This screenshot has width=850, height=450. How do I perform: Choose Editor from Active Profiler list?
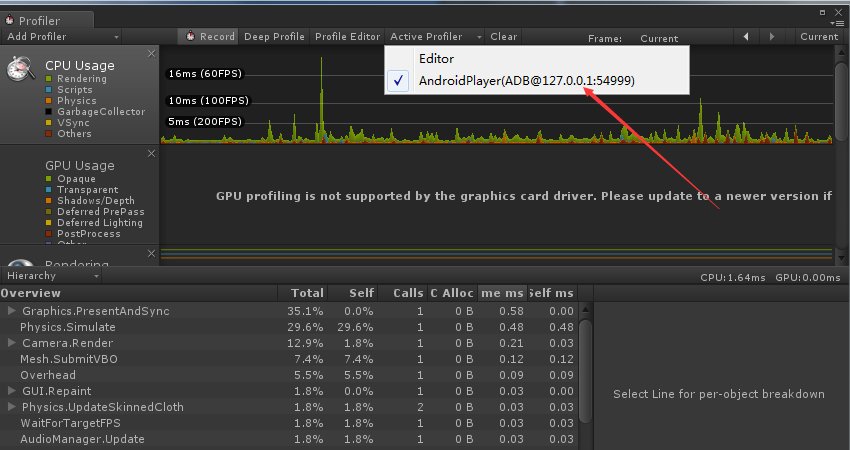[x=436, y=59]
